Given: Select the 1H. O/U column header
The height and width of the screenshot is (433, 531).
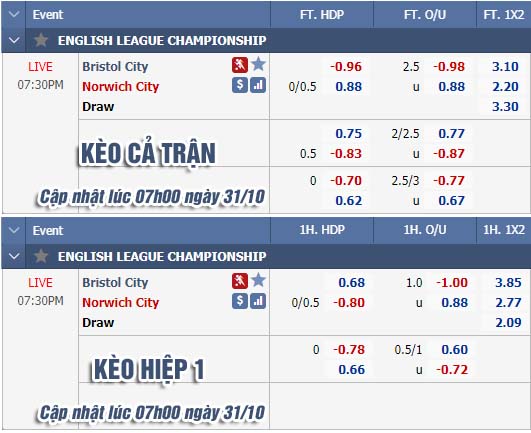Looking at the screenshot, I should click(x=425, y=230).
